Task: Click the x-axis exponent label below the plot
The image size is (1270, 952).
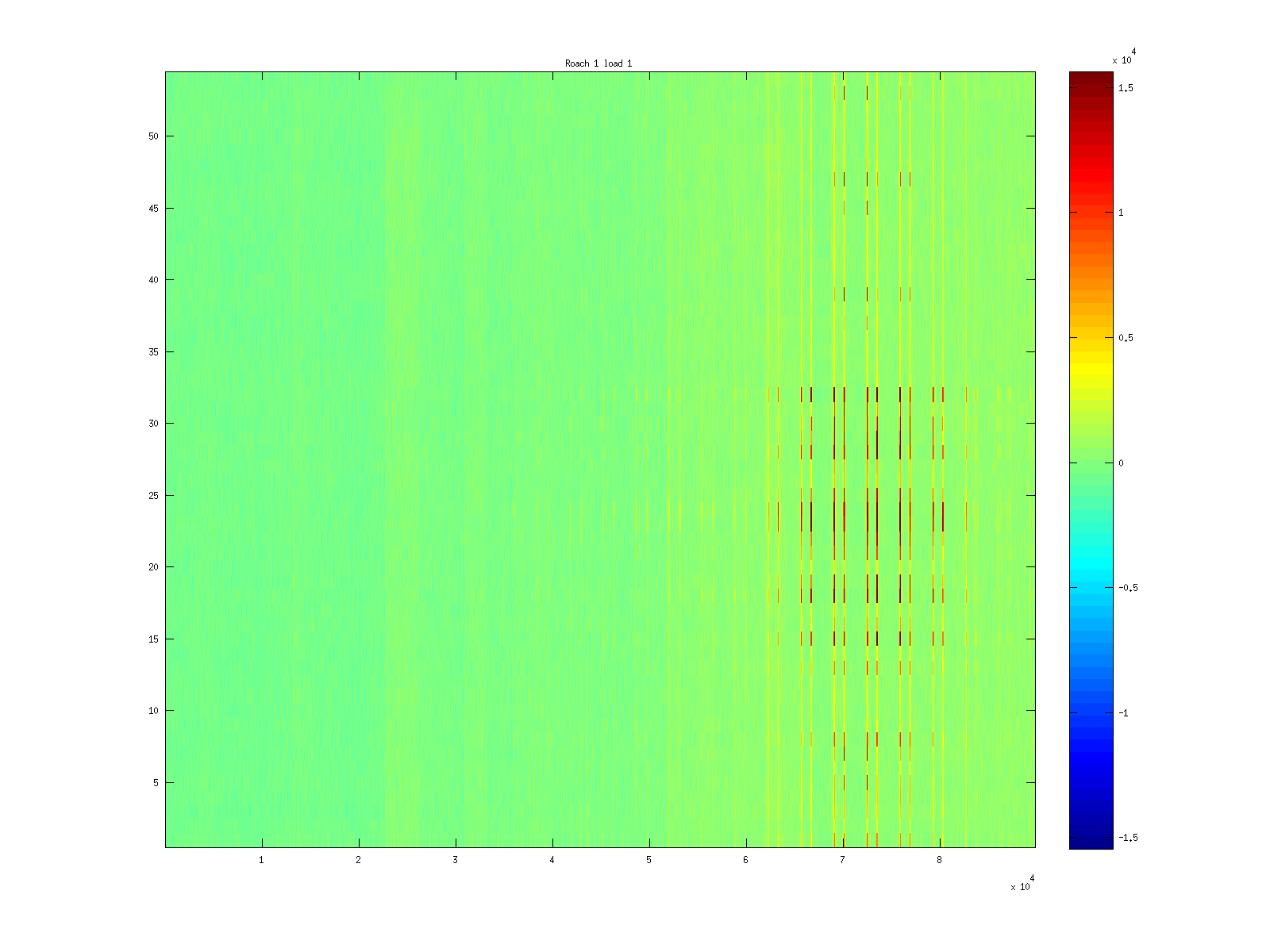Action: [1021, 885]
